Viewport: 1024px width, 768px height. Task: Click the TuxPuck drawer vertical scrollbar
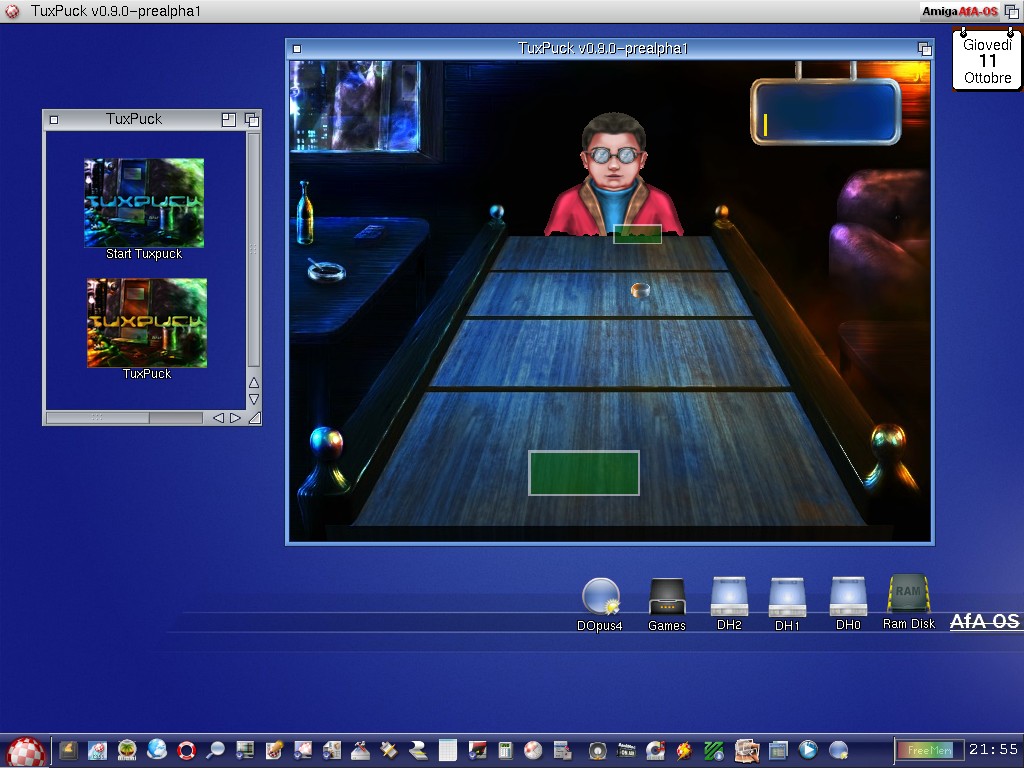point(254,250)
